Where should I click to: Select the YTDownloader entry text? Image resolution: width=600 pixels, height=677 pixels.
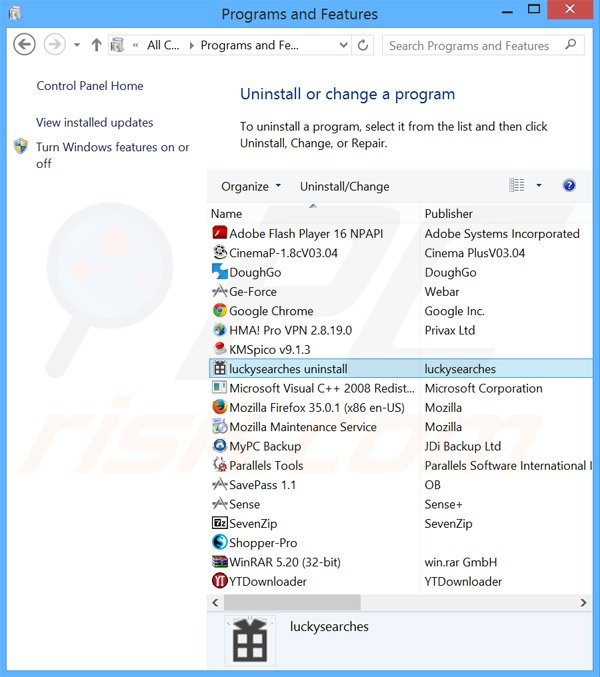click(268, 582)
